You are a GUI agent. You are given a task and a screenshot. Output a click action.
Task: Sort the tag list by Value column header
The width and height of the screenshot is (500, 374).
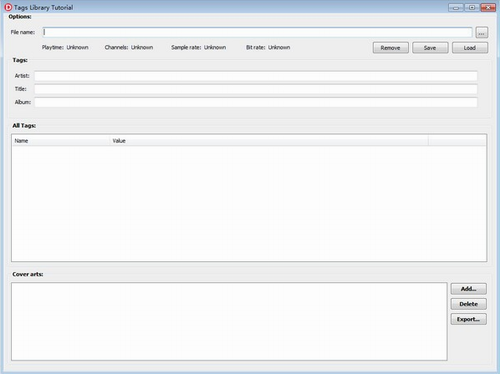269,141
